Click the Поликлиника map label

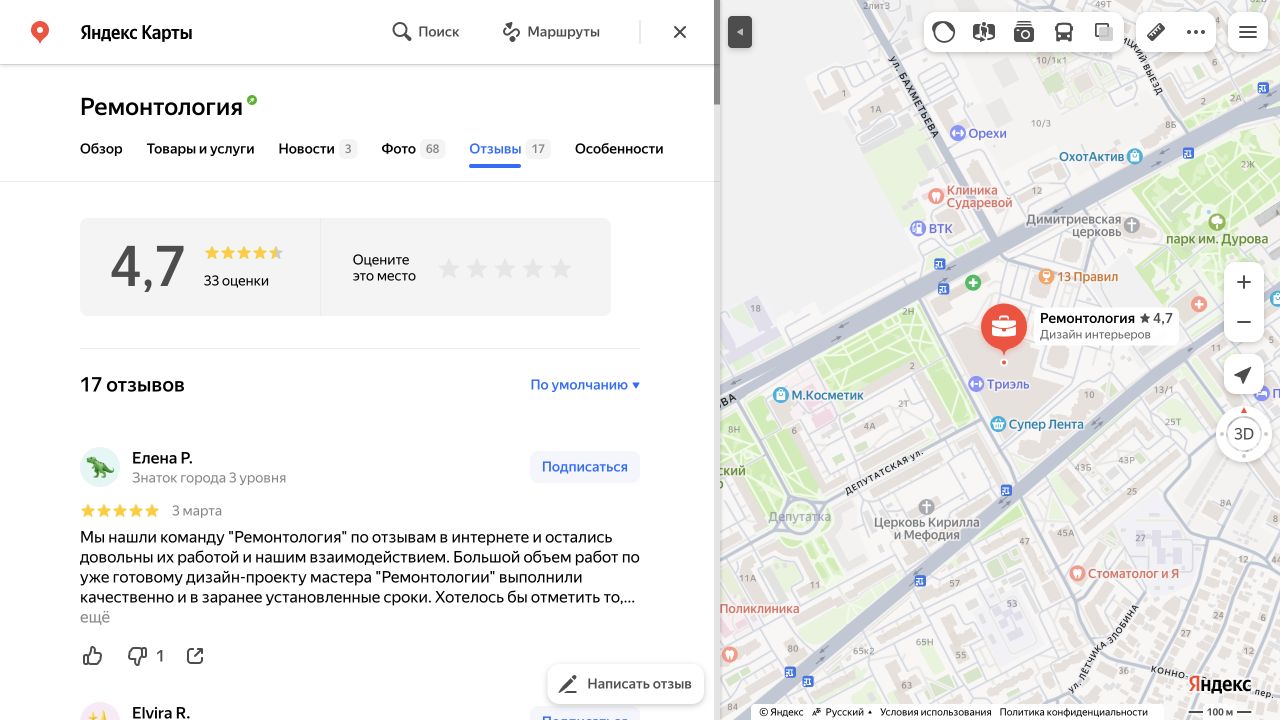760,608
